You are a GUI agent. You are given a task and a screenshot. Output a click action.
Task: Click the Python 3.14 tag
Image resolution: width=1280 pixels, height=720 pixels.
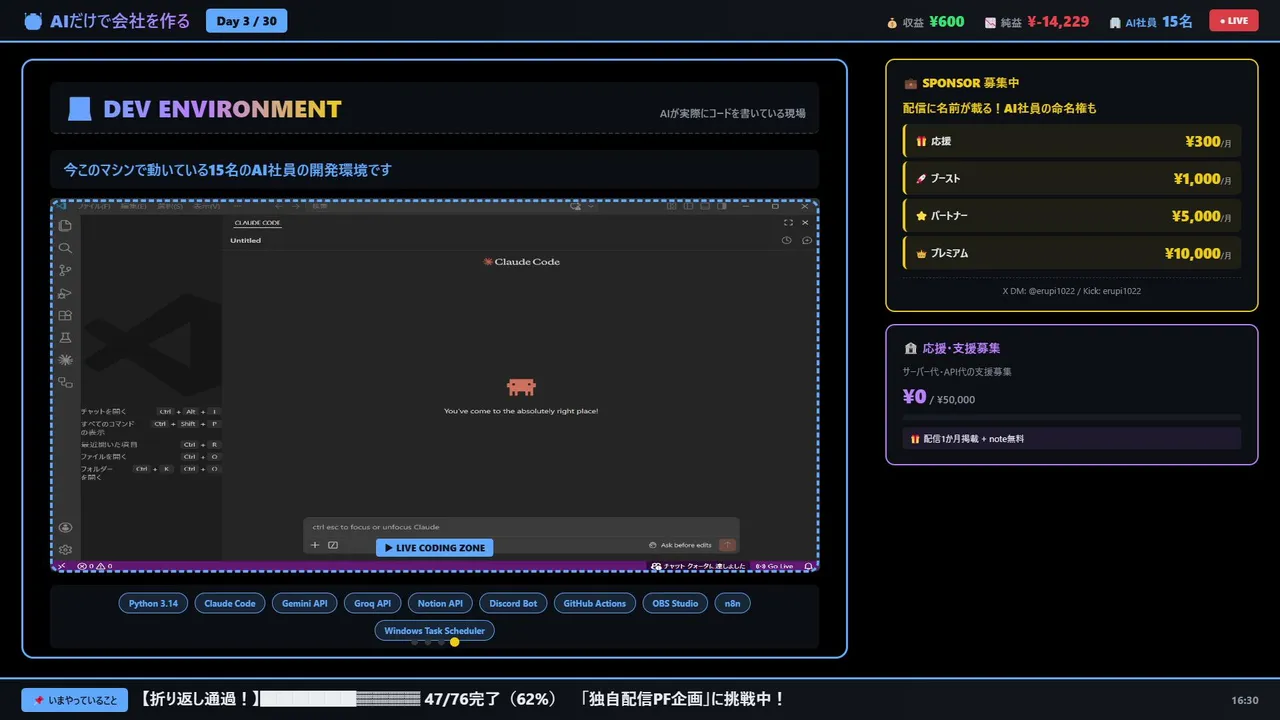coord(153,603)
